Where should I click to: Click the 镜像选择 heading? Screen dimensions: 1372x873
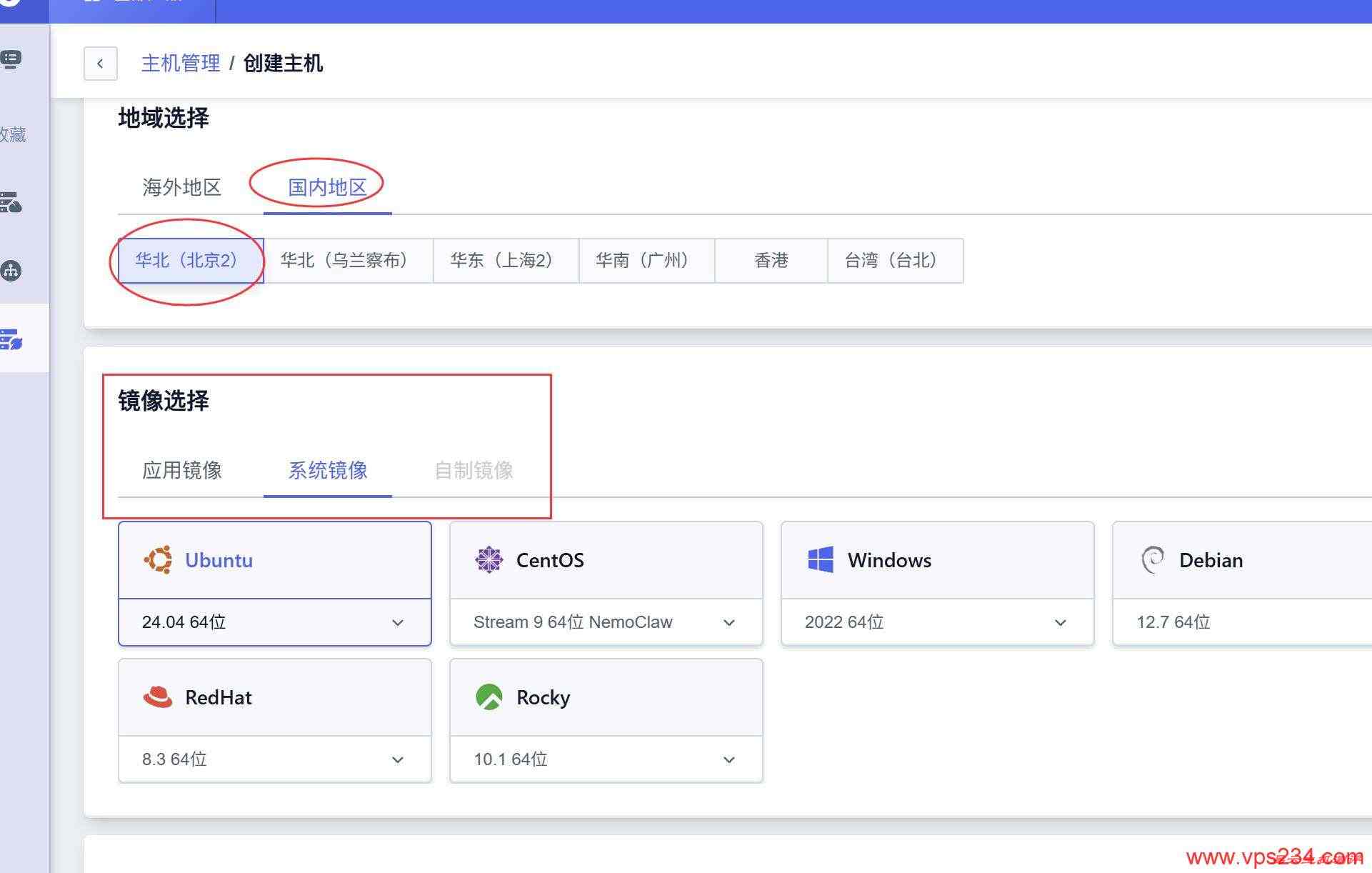(164, 401)
